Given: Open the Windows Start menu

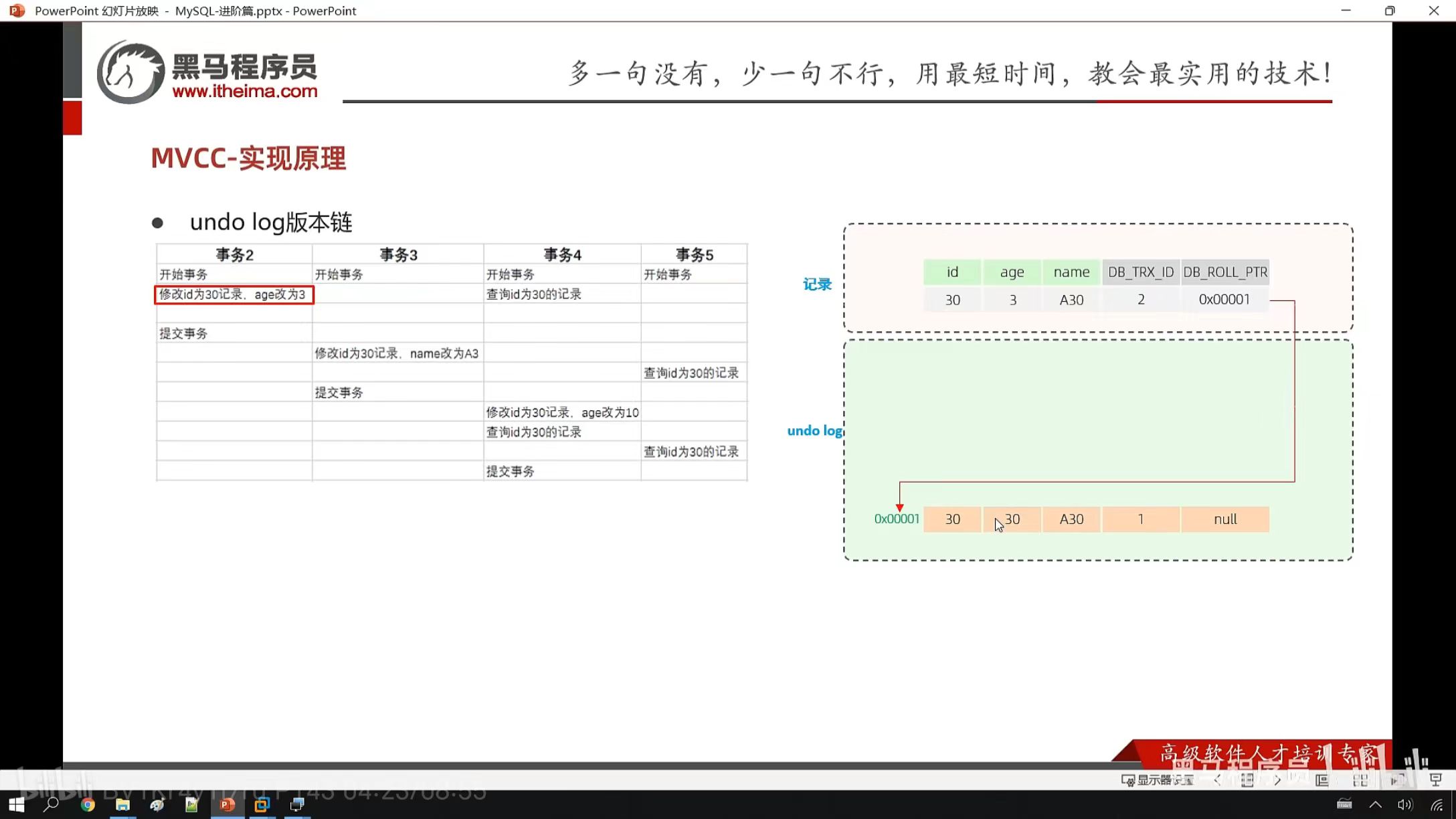Looking at the screenshot, I should [x=16, y=805].
